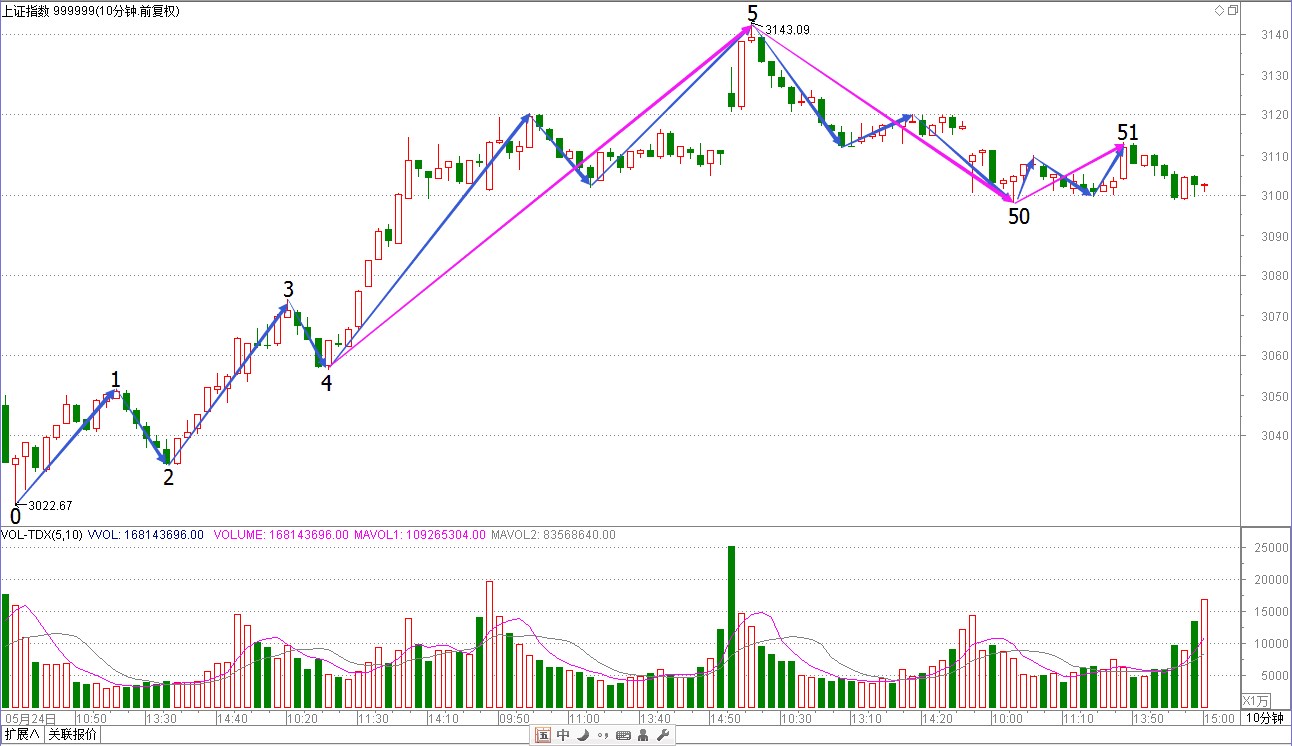Viewport: 1292px width, 746px height.
Task: Click the overlapping windows restore icon
Action: (x=1232, y=10)
